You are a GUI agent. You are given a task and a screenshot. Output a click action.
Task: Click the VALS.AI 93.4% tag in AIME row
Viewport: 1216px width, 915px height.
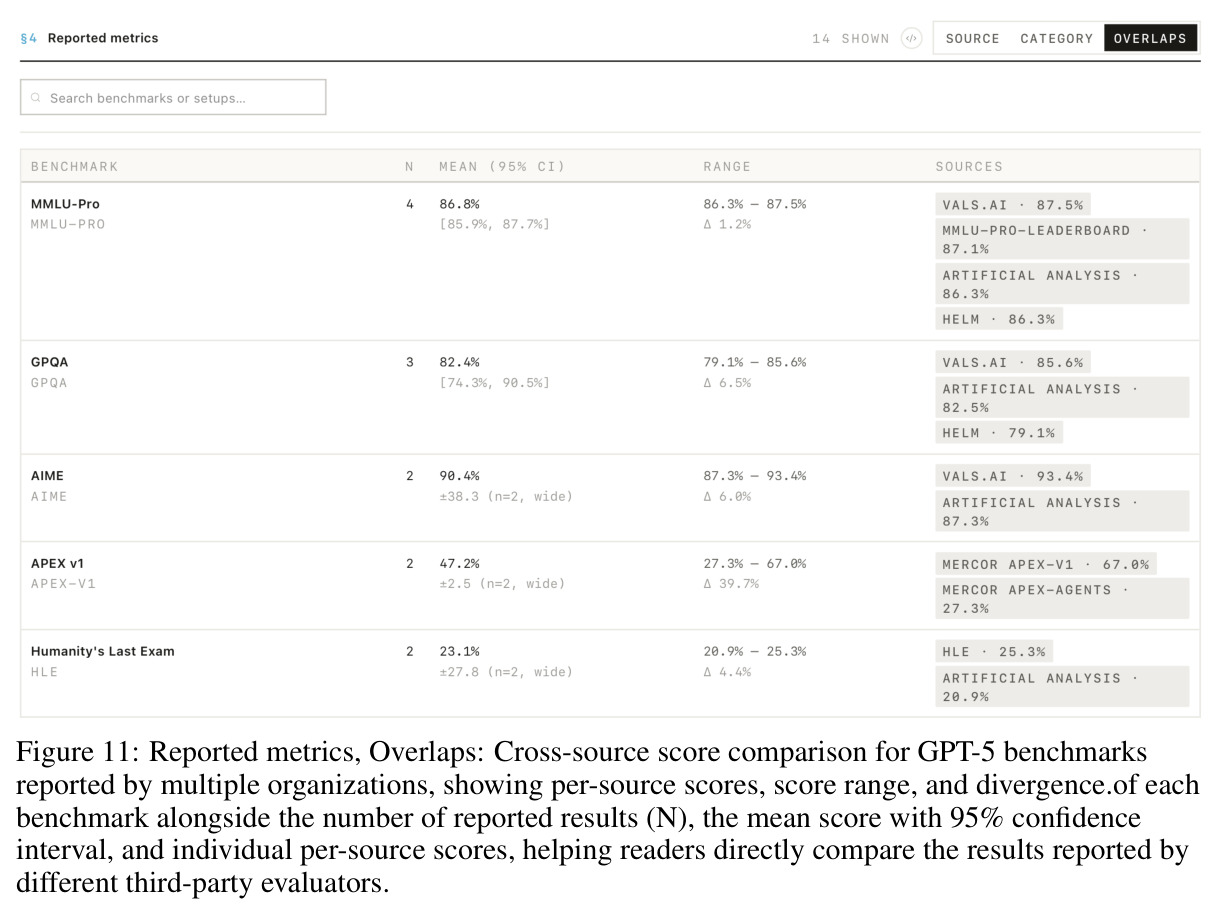[x=1012, y=476]
